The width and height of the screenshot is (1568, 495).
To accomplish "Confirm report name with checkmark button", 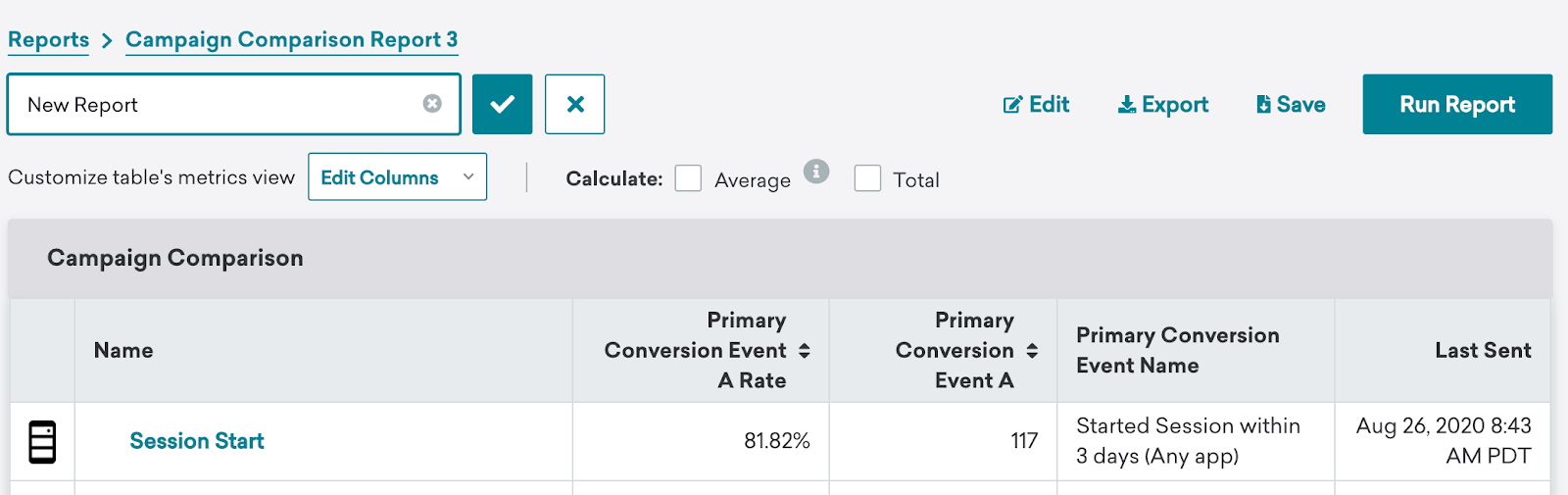I will point(502,104).
